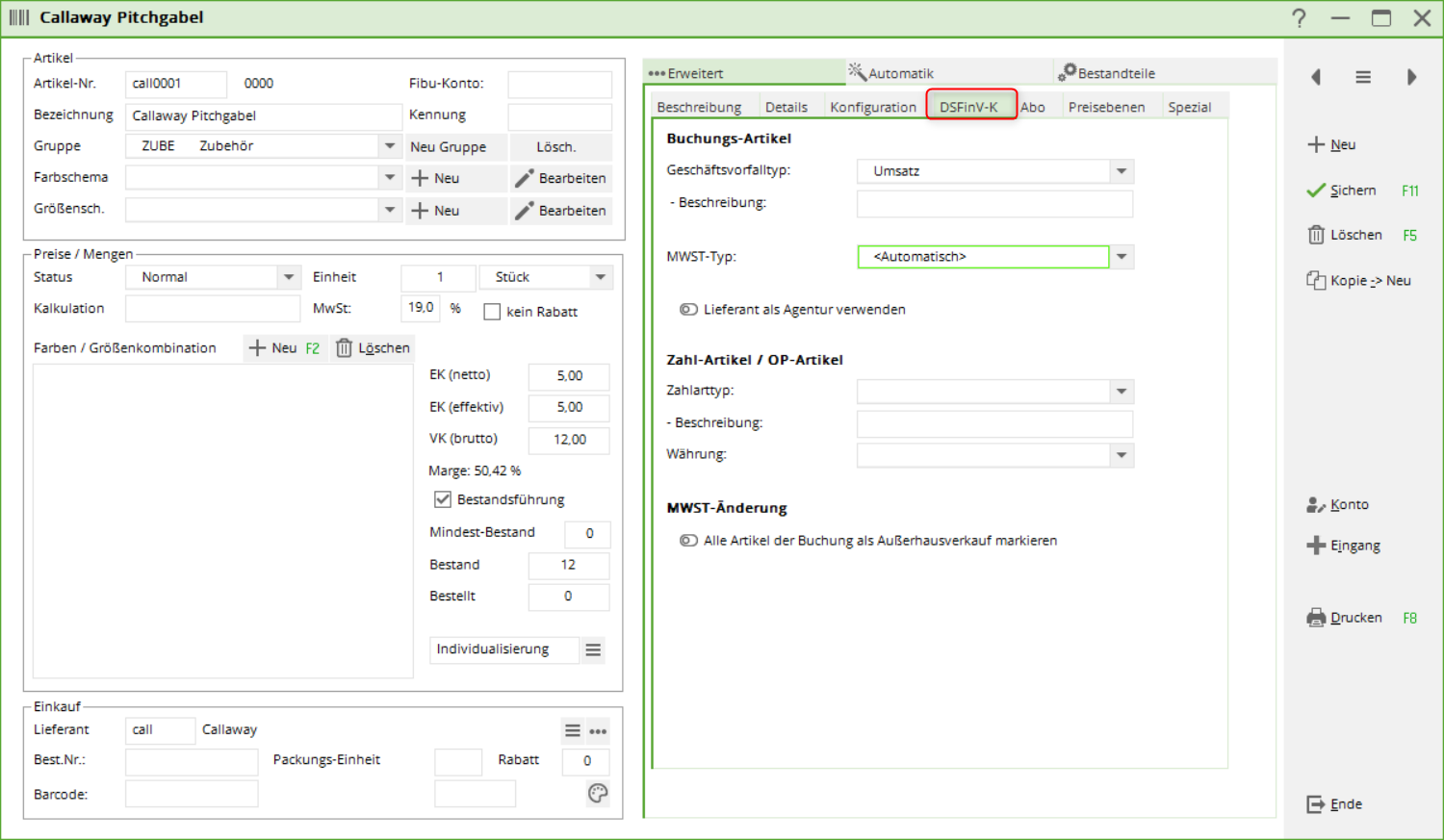
Task: Click the Neu Gruppe button
Action: tap(449, 147)
